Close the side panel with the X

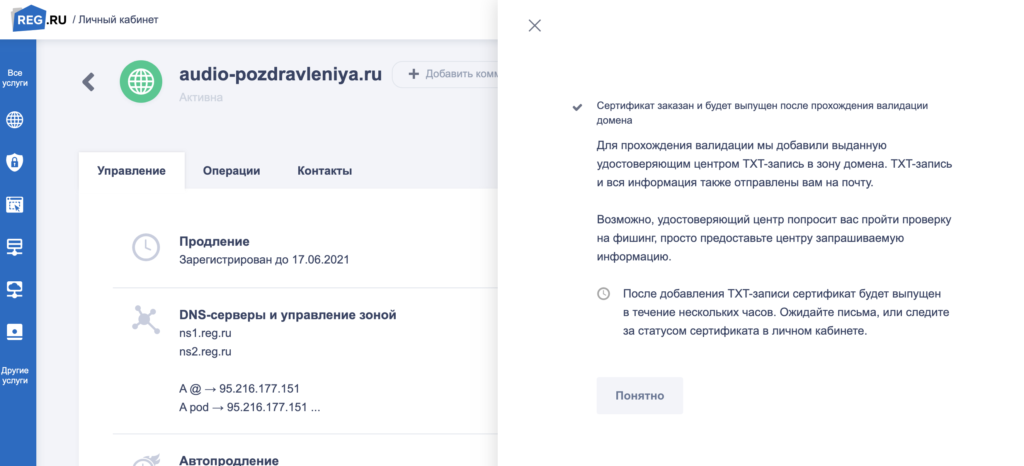pos(535,25)
